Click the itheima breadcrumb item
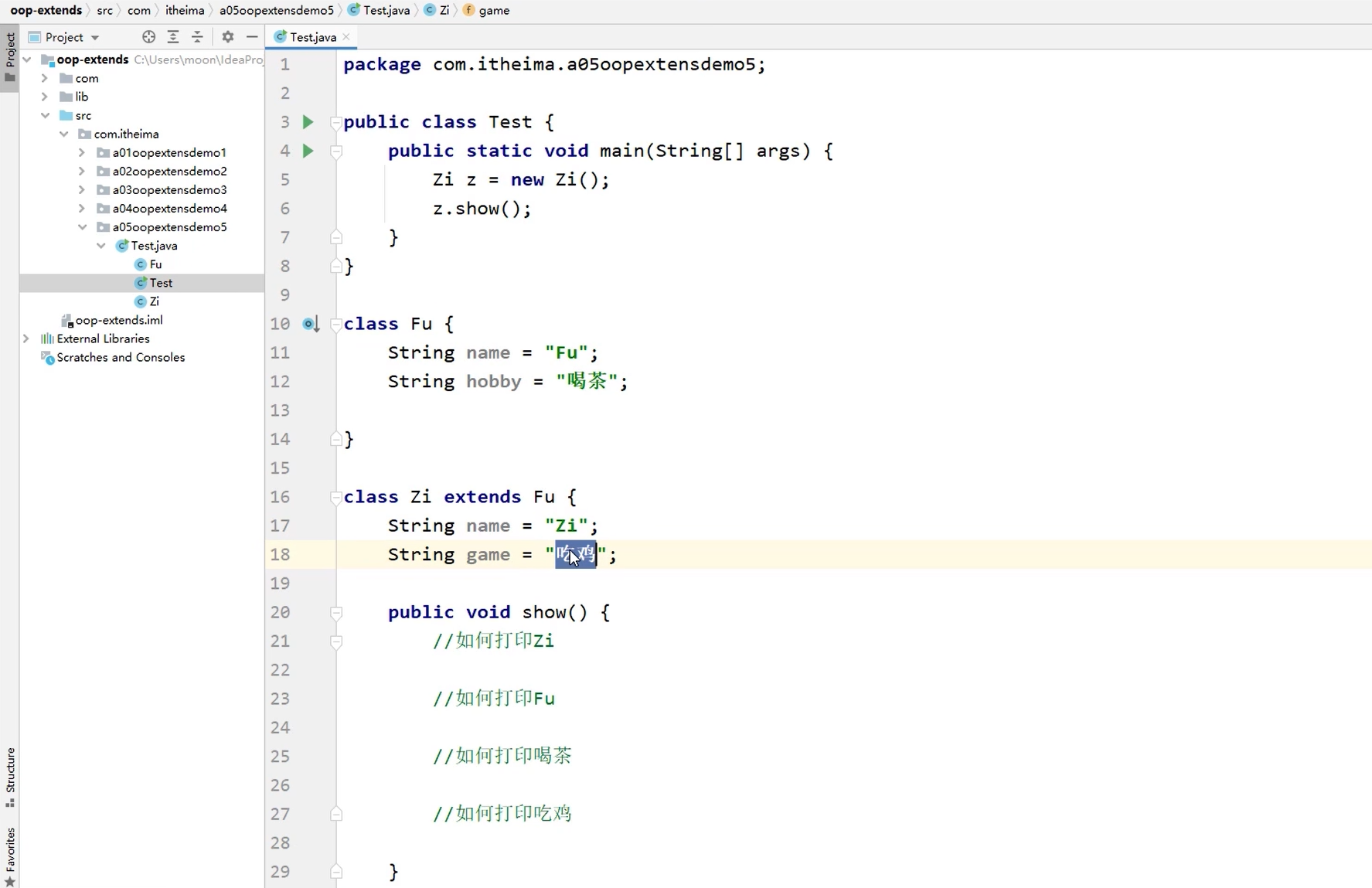The image size is (1372, 888). [x=185, y=10]
